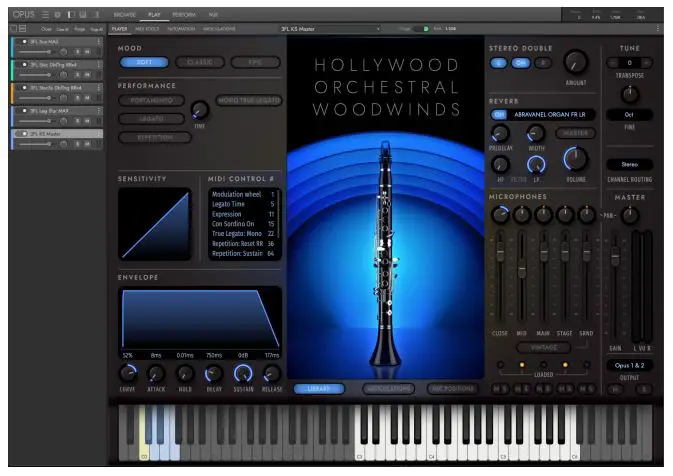Decrease transpose with minus stepper
673x476 pixels.
613,63
